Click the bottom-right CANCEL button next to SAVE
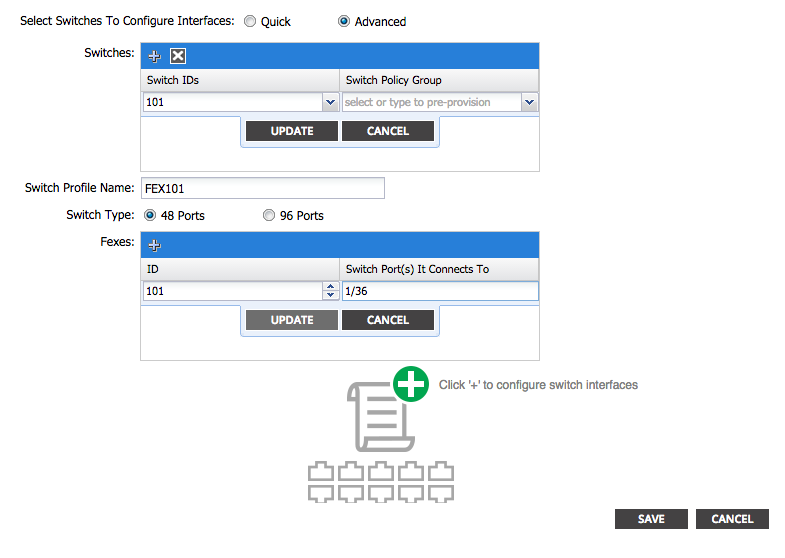The height and width of the screenshot is (558, 785). pos(732,519)
